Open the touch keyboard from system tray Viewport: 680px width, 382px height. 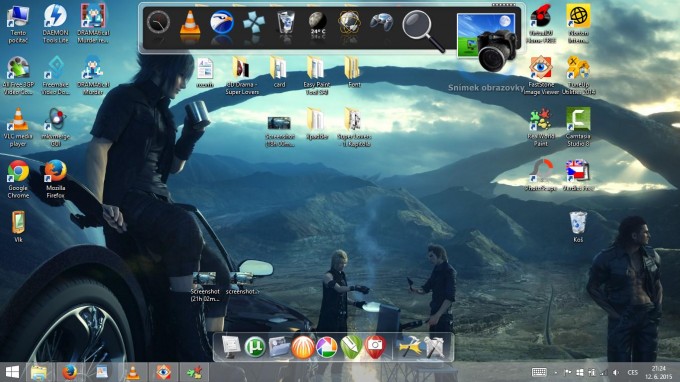pyautogui.click(x=539, y=372)
